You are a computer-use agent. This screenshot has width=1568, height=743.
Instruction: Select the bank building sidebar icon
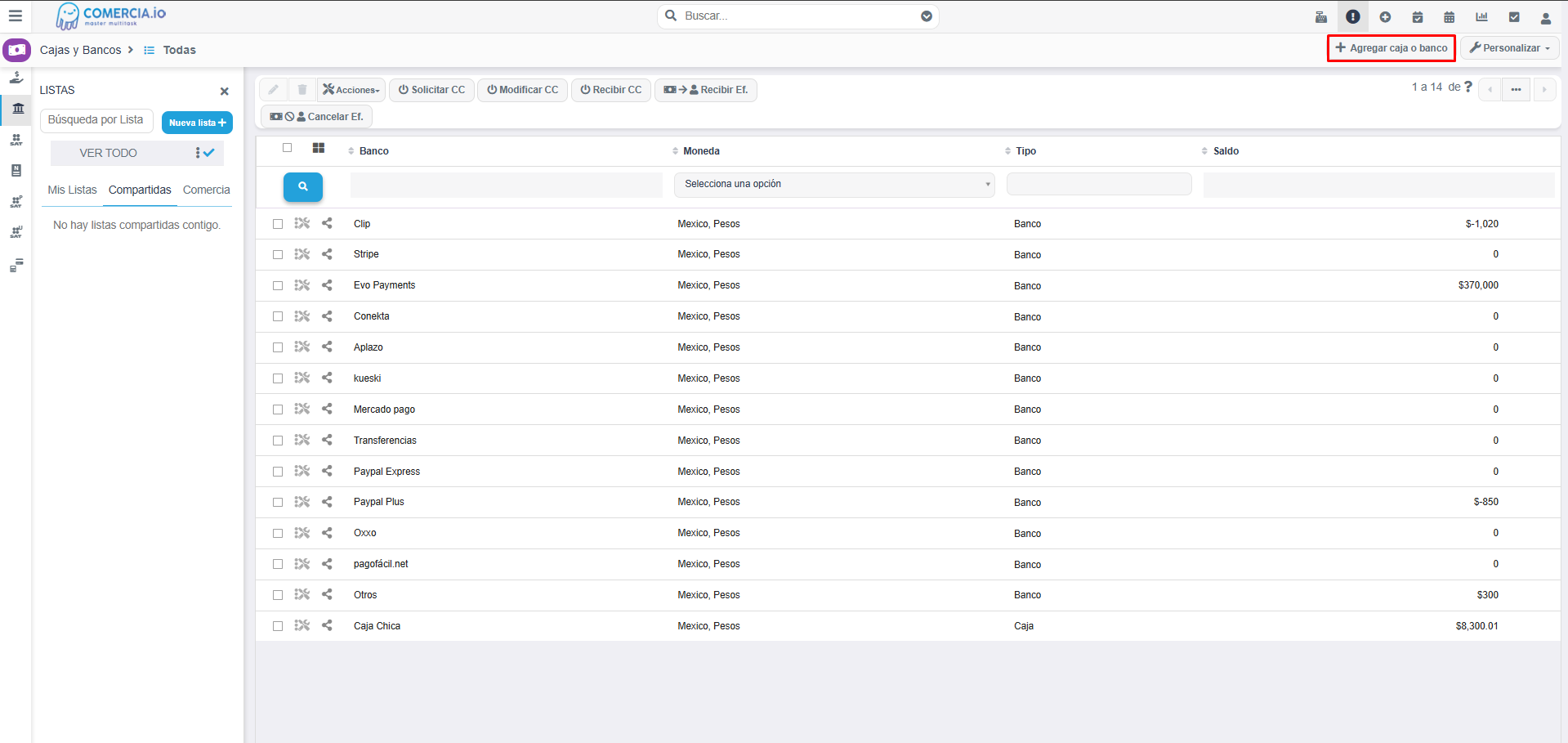click(x=18, y=108)
